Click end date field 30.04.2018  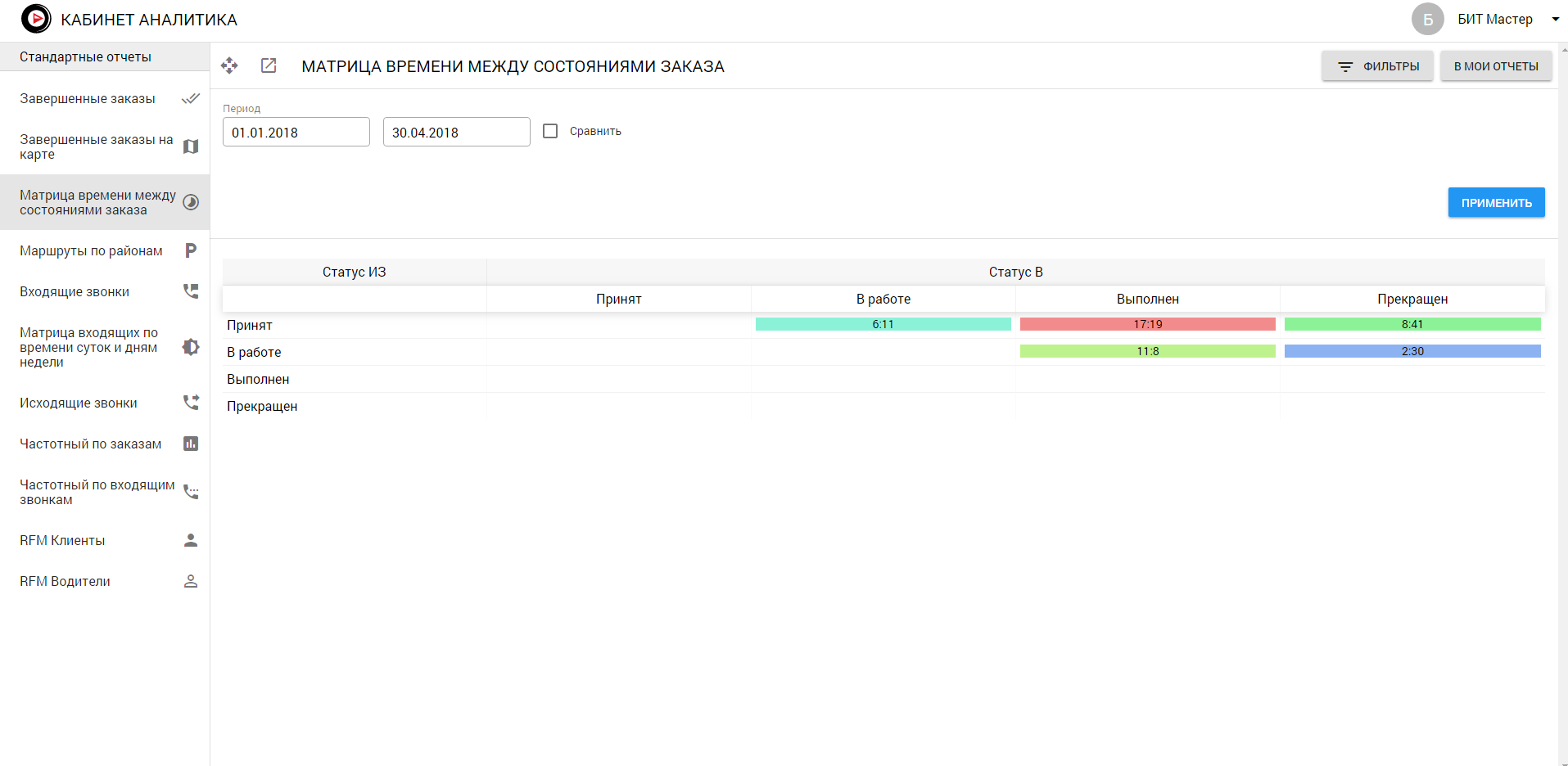[457, 132]
